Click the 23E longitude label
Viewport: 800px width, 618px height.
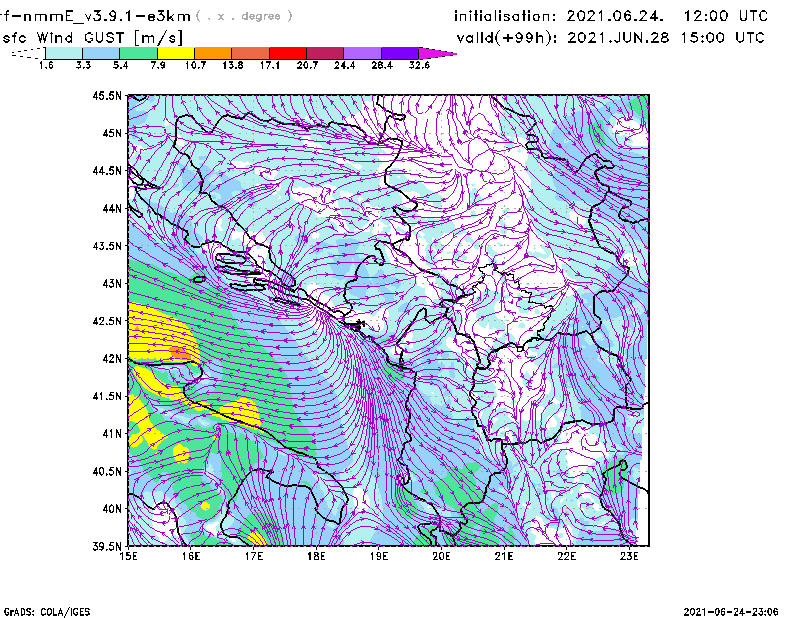[x=629, y=556]
